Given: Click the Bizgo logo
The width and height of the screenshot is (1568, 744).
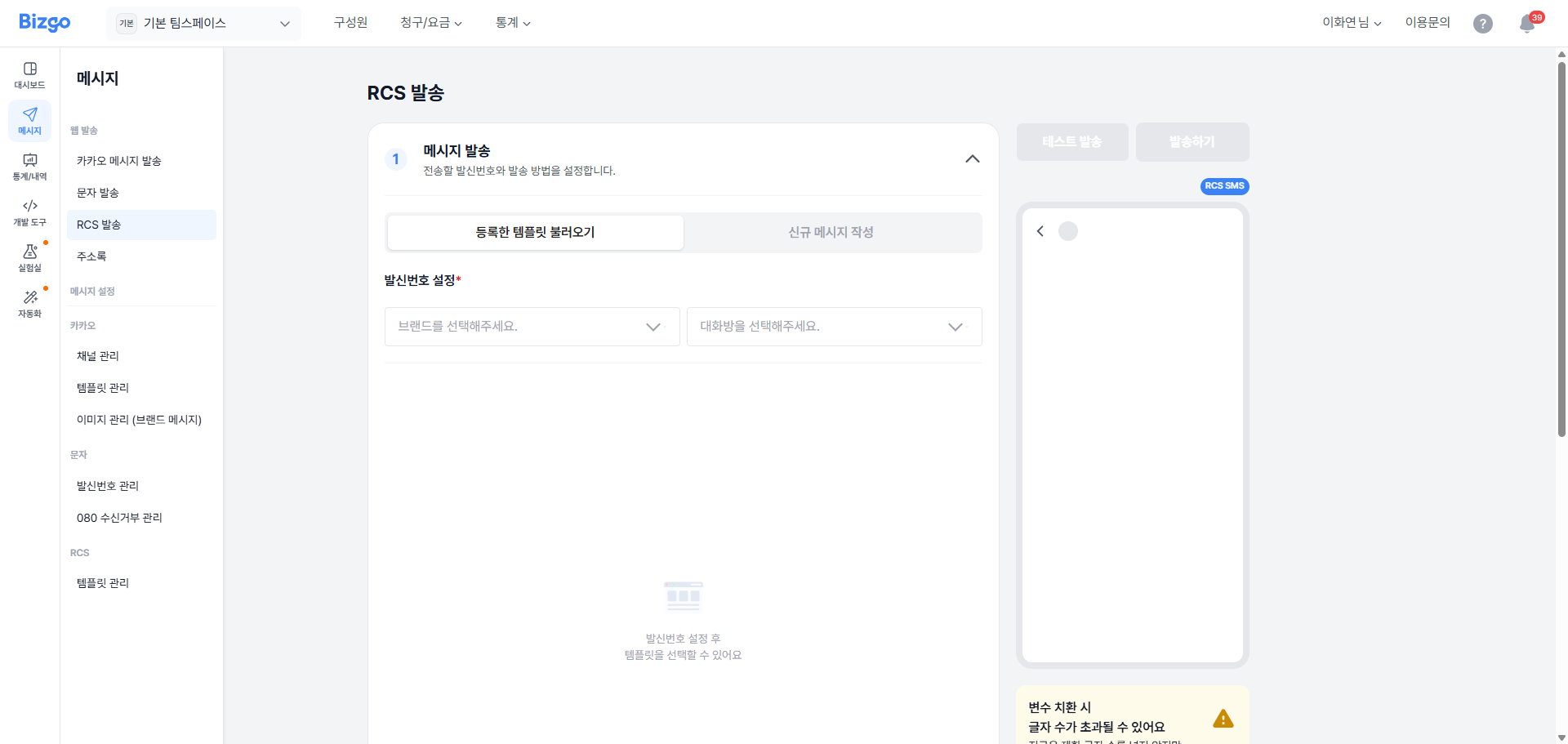Looking at the screenshot, I should coord(44,22).
